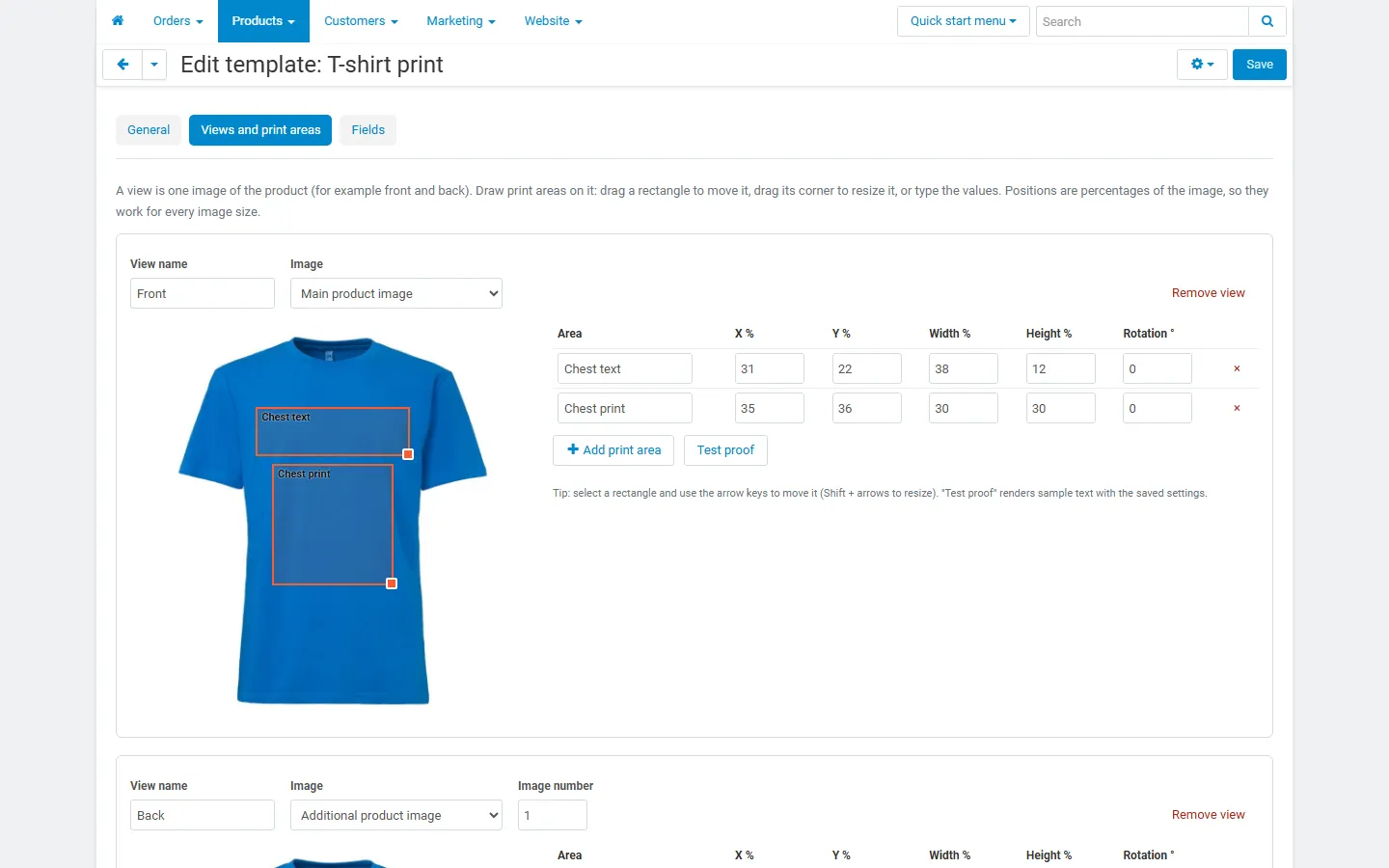Go to the home icon in navbar
This screenshot has height=868, width=1389.
click(118, 21)
